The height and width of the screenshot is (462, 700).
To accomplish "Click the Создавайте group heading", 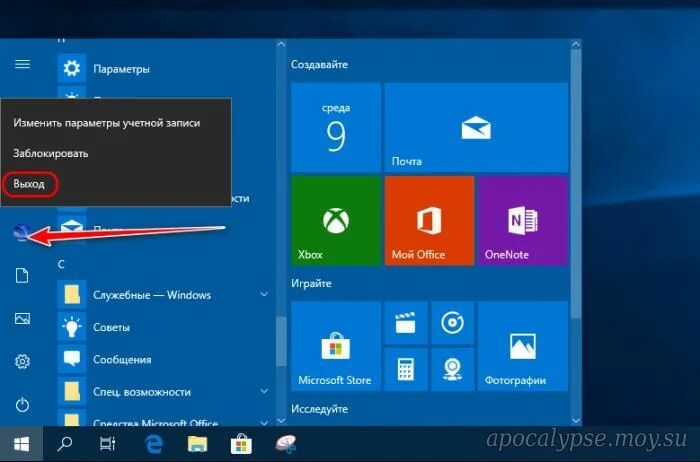I will (319, 64).
